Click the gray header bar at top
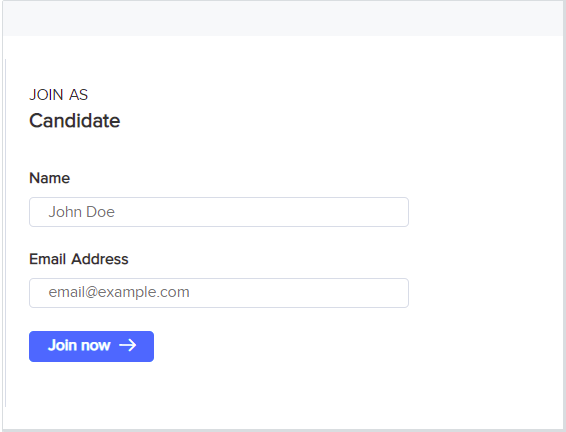The height and width of the screenshot is (432, 566). click(283, 18)
